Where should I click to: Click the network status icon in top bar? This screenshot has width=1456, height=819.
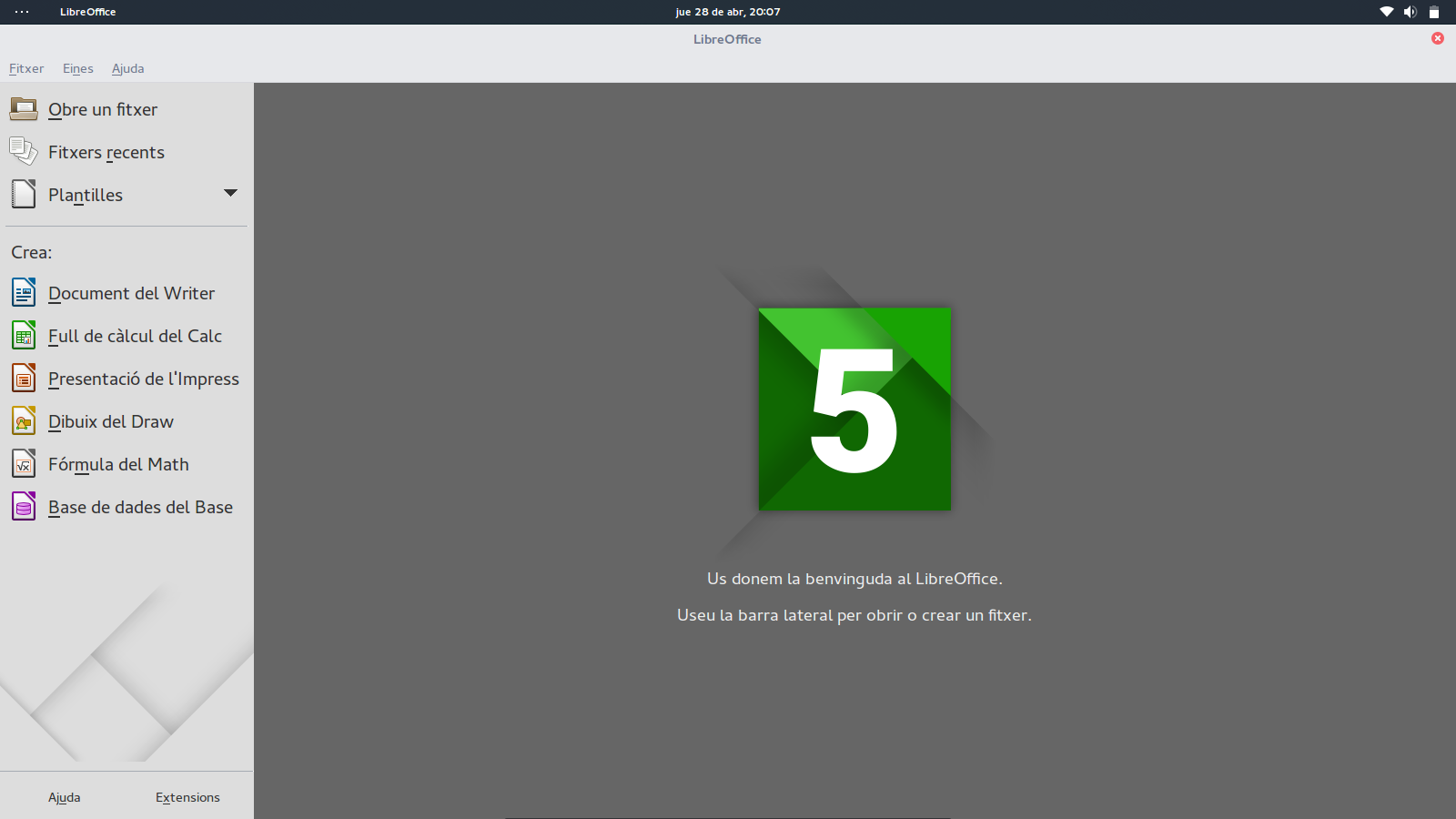pos(1387,12)
